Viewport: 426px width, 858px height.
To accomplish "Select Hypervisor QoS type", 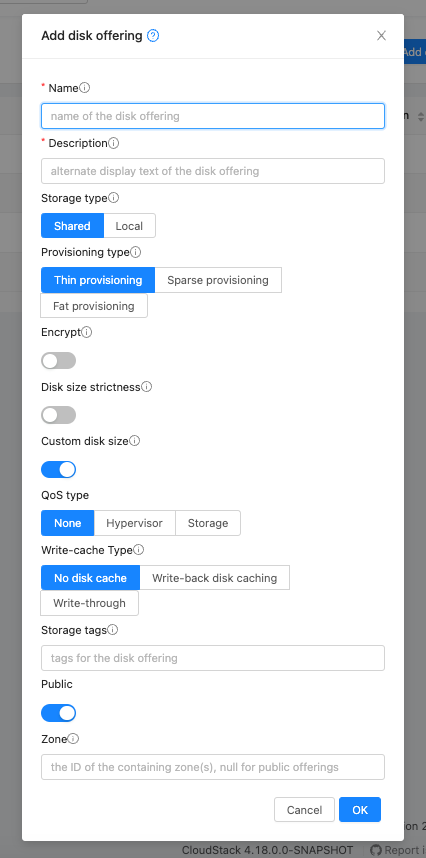I will tap(135, 523).
